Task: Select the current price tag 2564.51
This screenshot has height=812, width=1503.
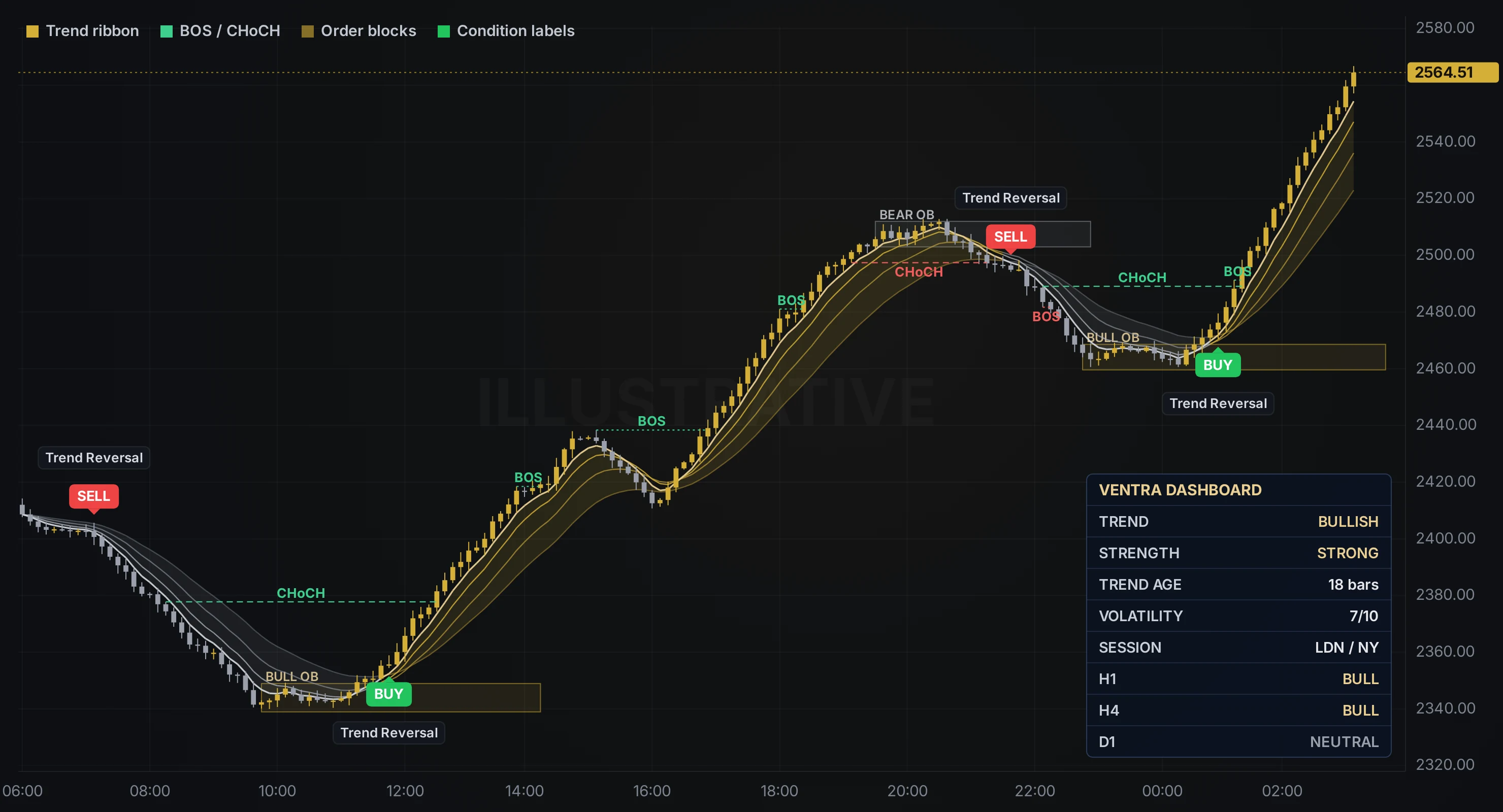Action: [x=1452, y=73]
